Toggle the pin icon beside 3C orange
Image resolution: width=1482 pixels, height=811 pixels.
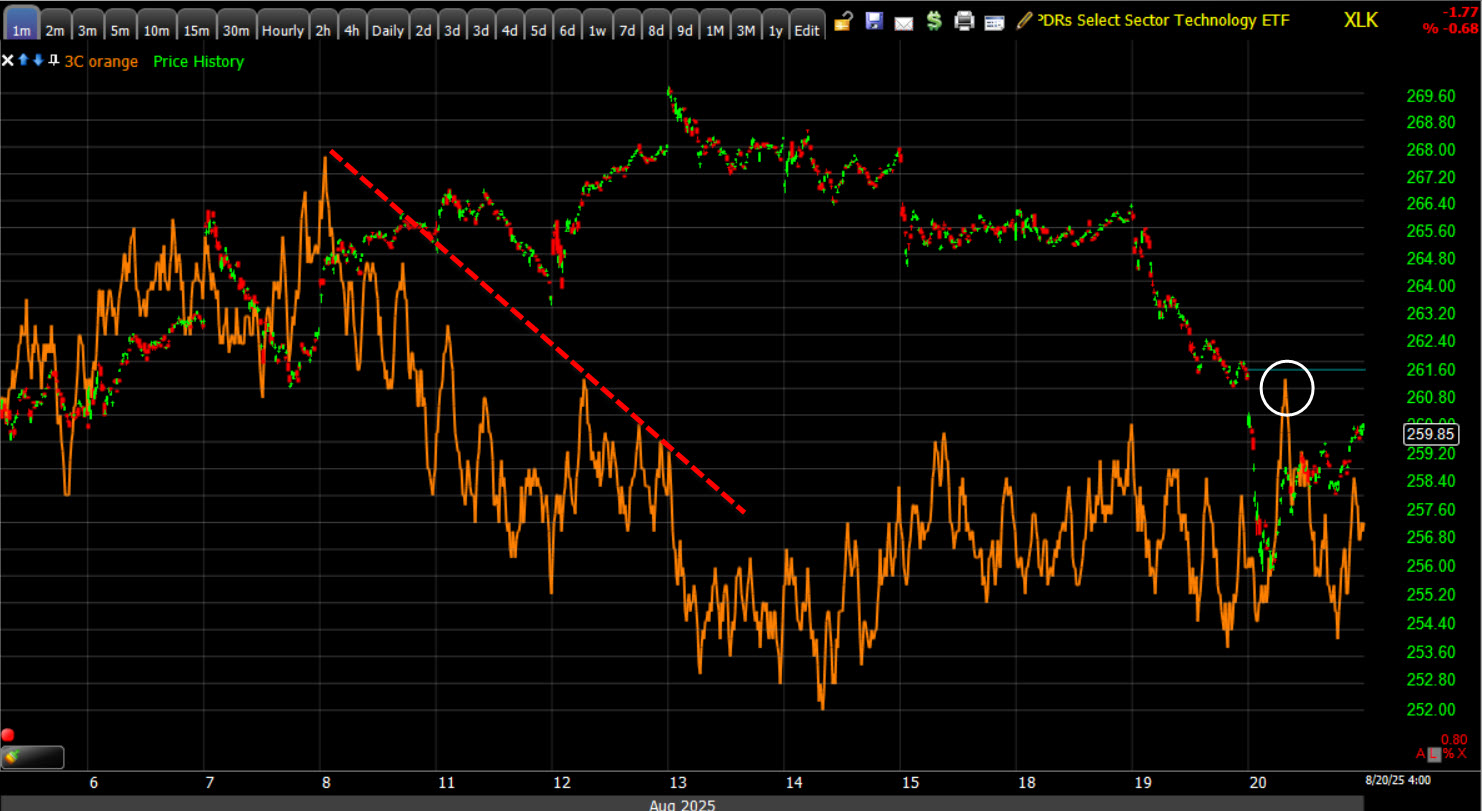tap(53, 61)
